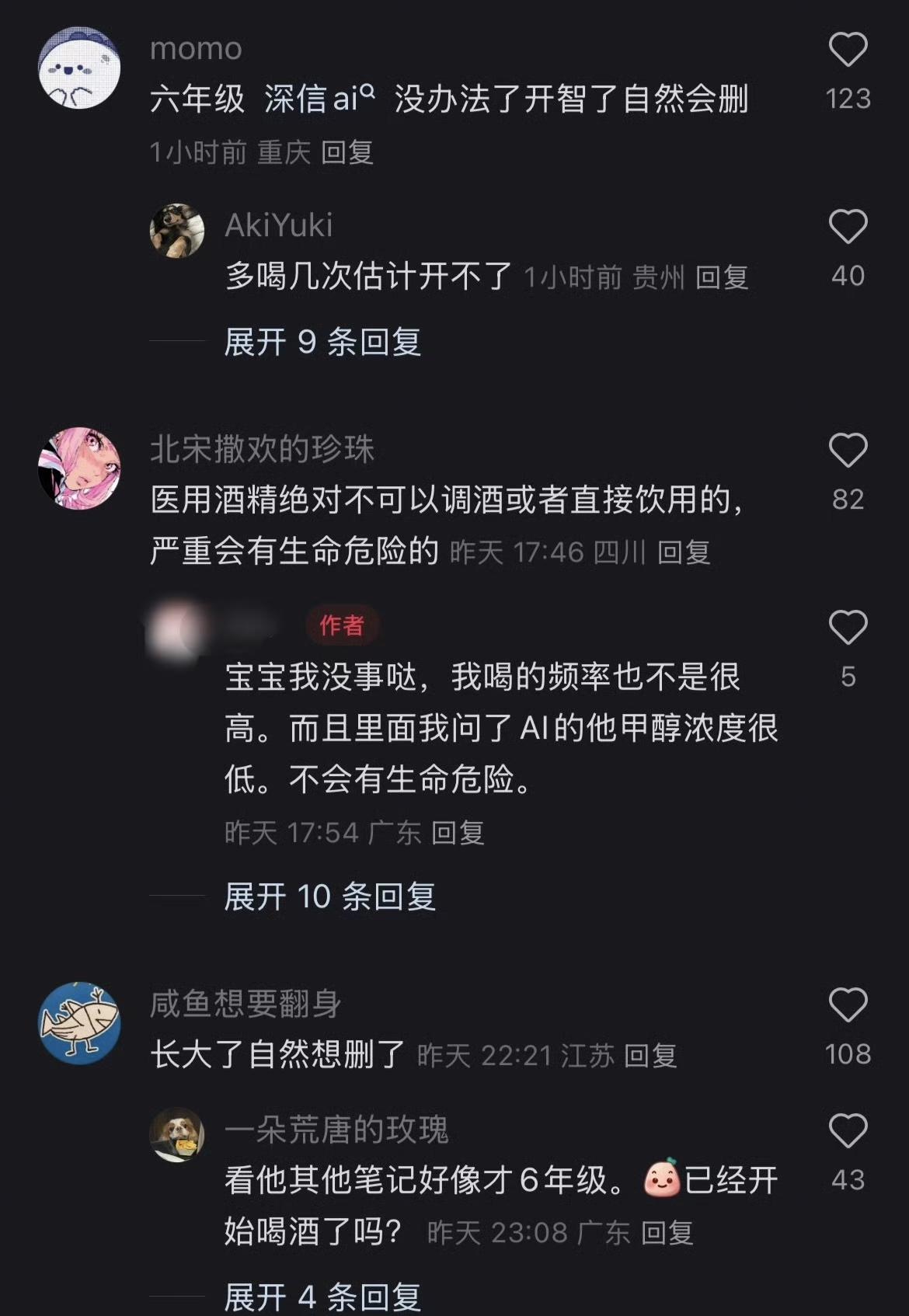Open AkiYuki's dog avatar
909x1316 pixels.
click(x=177, y=231)
